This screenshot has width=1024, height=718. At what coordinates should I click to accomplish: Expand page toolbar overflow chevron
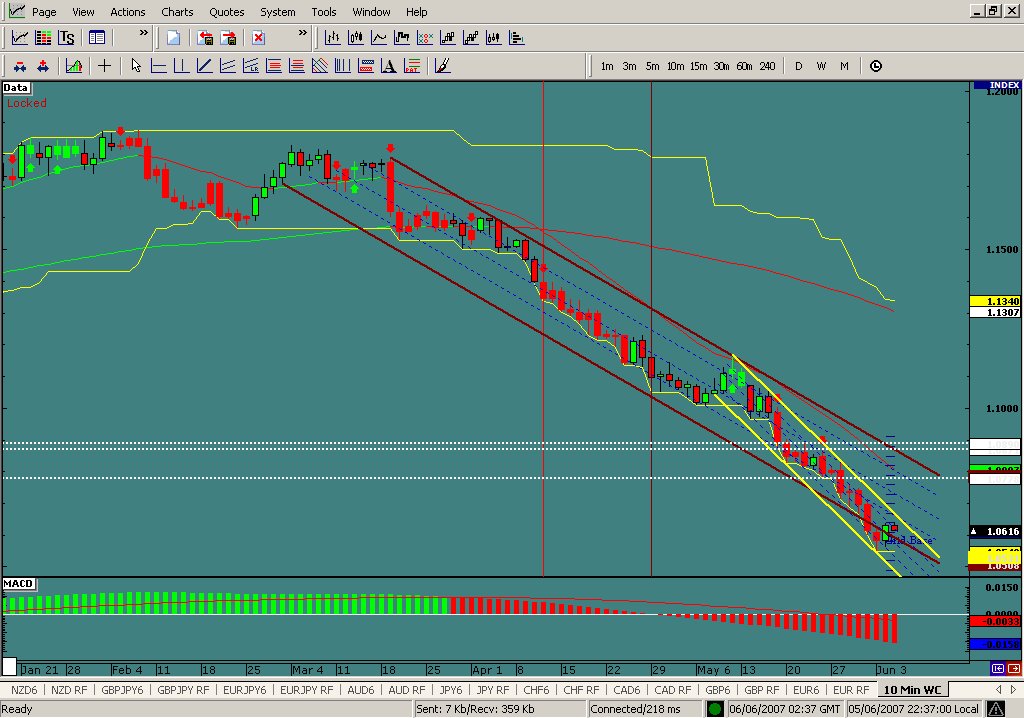point(302,33)
